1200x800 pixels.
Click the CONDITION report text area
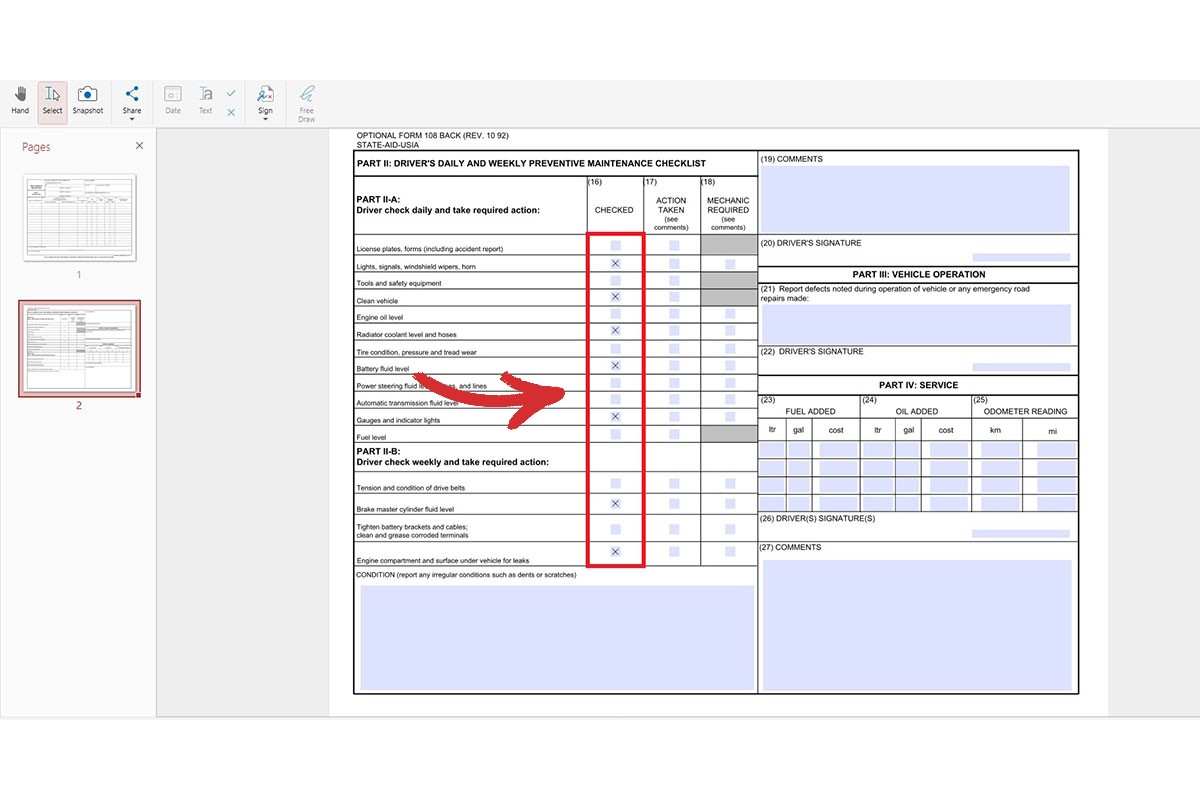pyautogui.click(x=557, y=637)
